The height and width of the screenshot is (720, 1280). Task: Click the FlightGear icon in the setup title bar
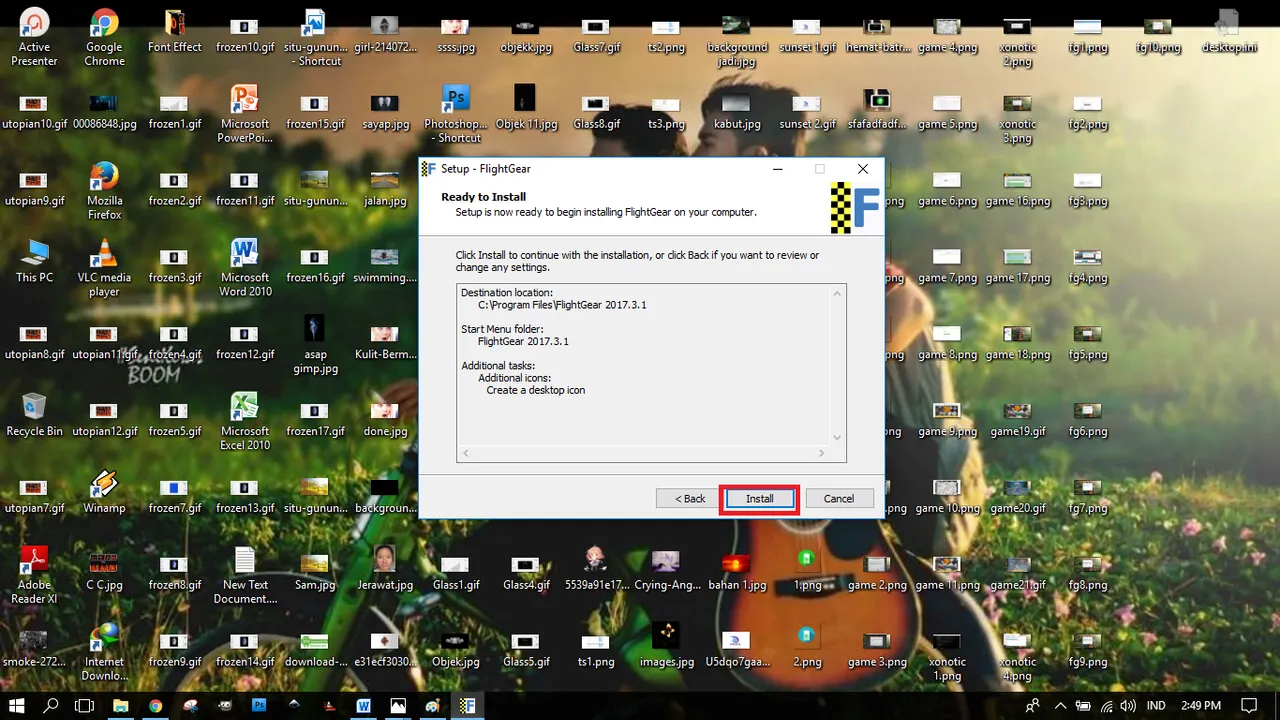(429, 169)
